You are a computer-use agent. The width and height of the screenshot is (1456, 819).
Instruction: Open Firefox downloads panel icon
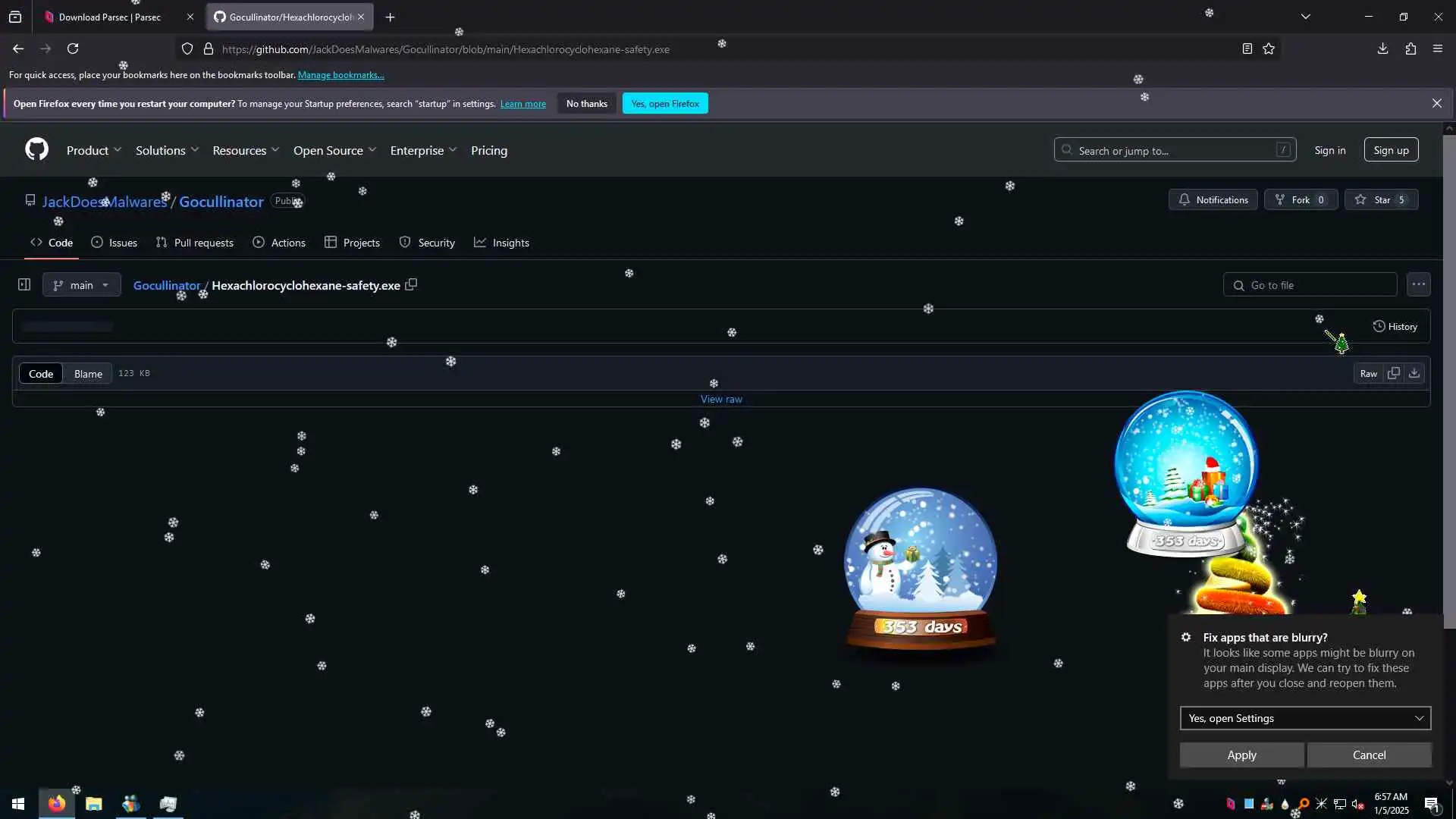tap(1382, 49)
